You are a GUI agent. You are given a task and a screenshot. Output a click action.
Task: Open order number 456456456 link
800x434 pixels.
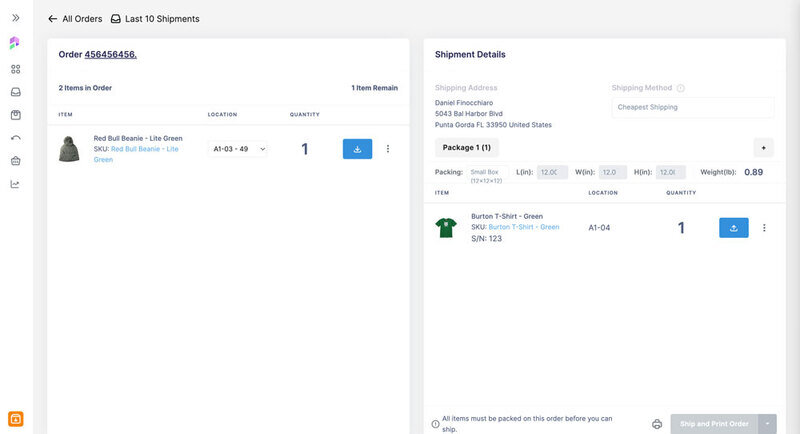pyautogui.click(x=110, y=54)
